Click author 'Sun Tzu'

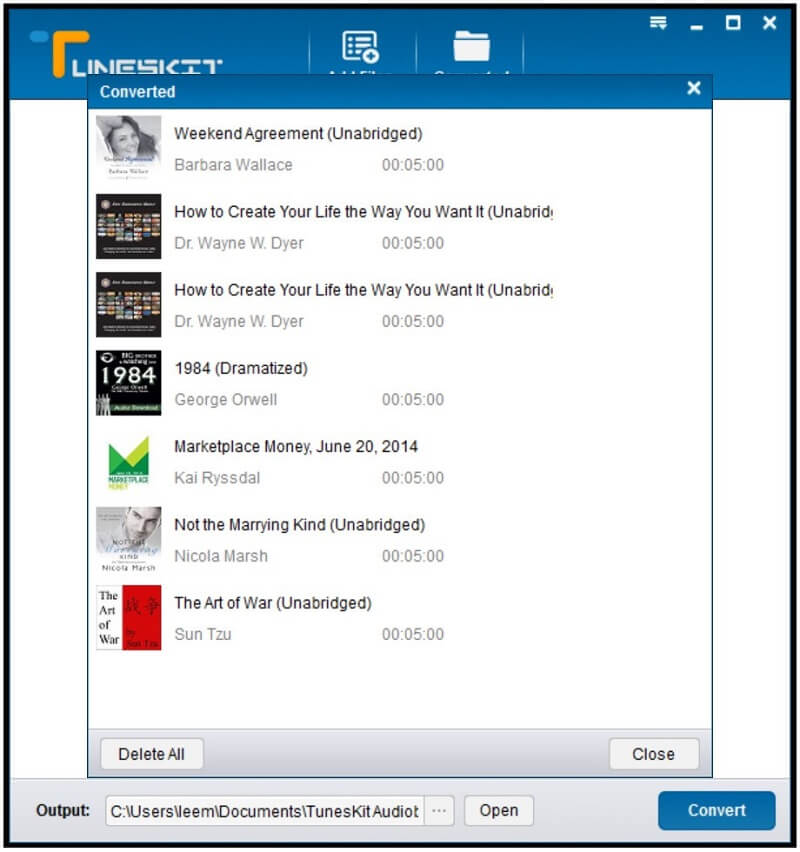[x=203, y=634]
